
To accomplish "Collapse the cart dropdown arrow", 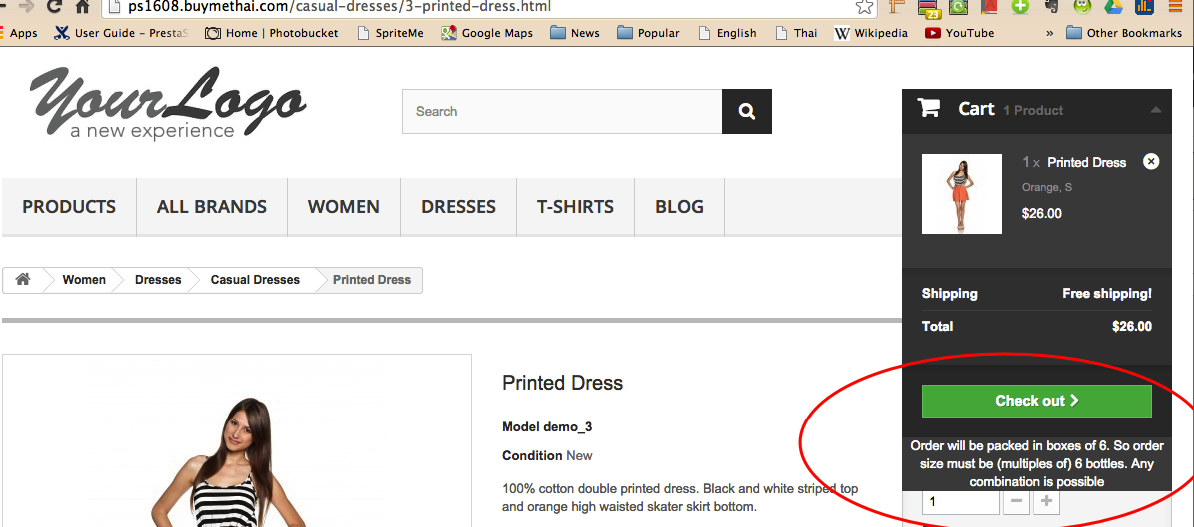I will [x=1156, y=110].
